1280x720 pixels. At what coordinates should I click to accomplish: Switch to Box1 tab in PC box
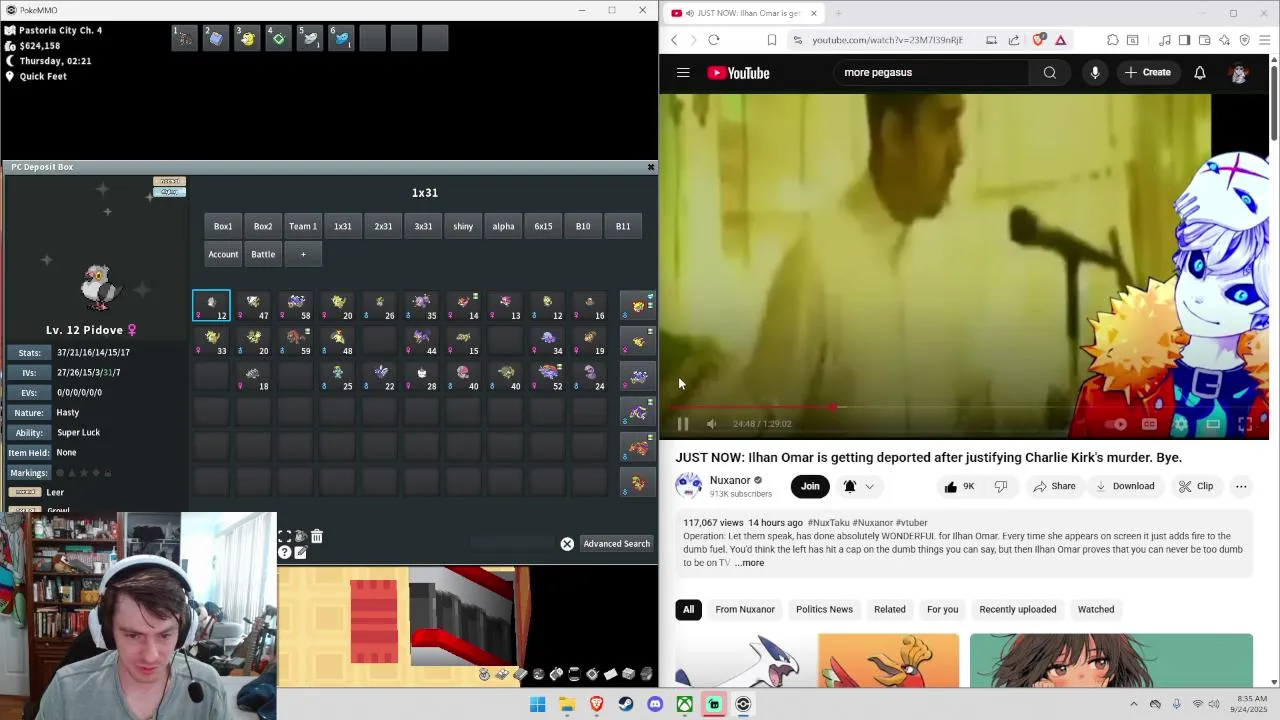click(223, 226)
